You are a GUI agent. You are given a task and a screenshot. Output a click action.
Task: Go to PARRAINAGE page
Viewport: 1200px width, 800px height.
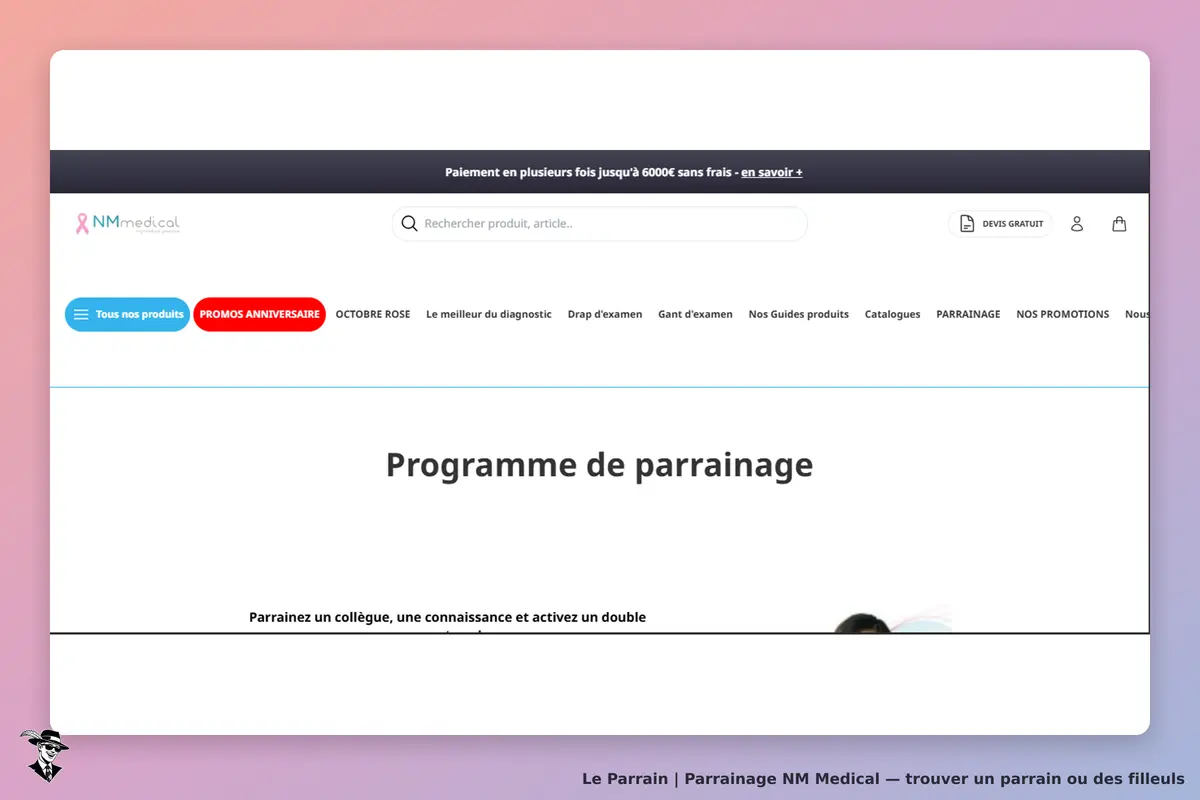click(968, 314)
